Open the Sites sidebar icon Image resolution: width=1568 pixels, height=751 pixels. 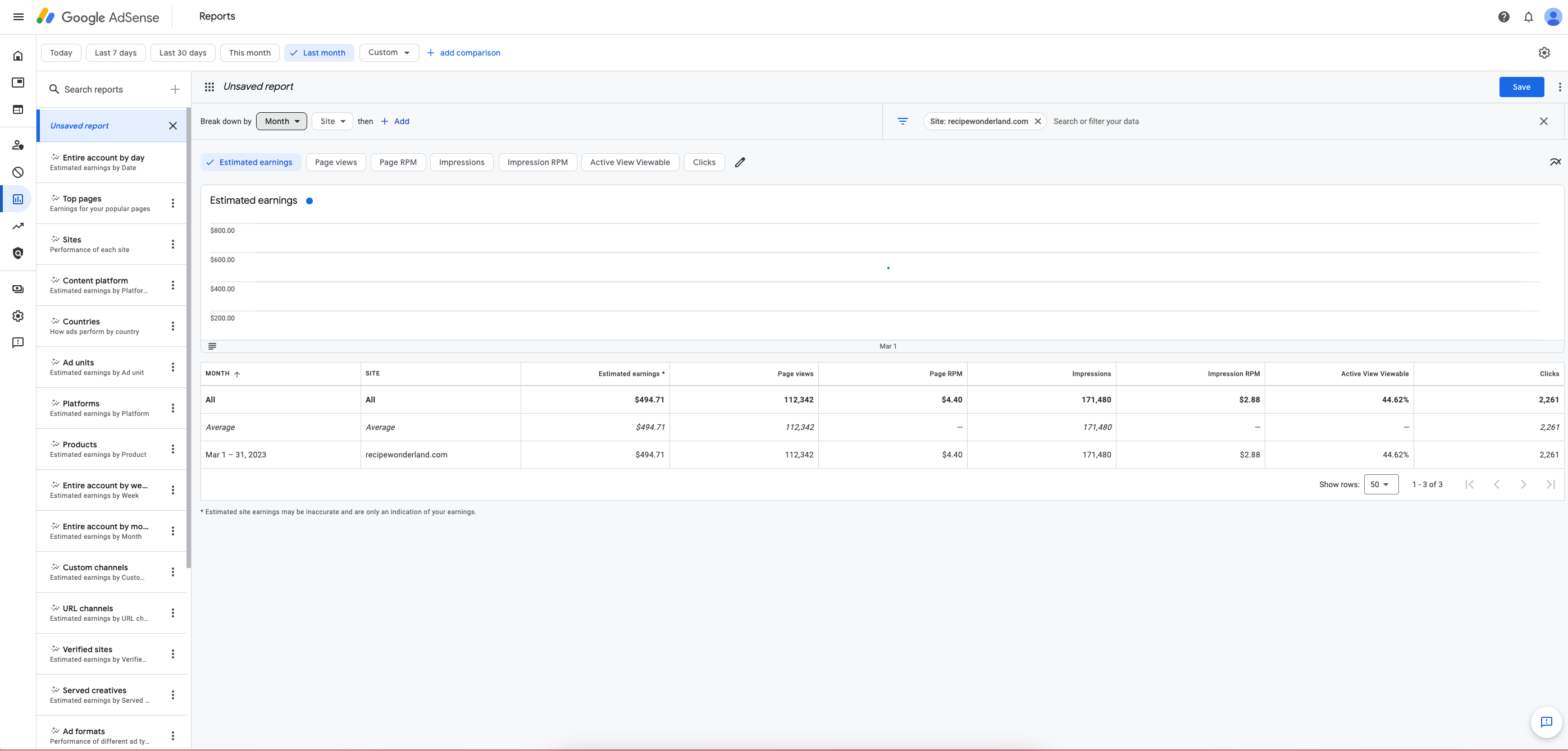(x=19, y=109)
